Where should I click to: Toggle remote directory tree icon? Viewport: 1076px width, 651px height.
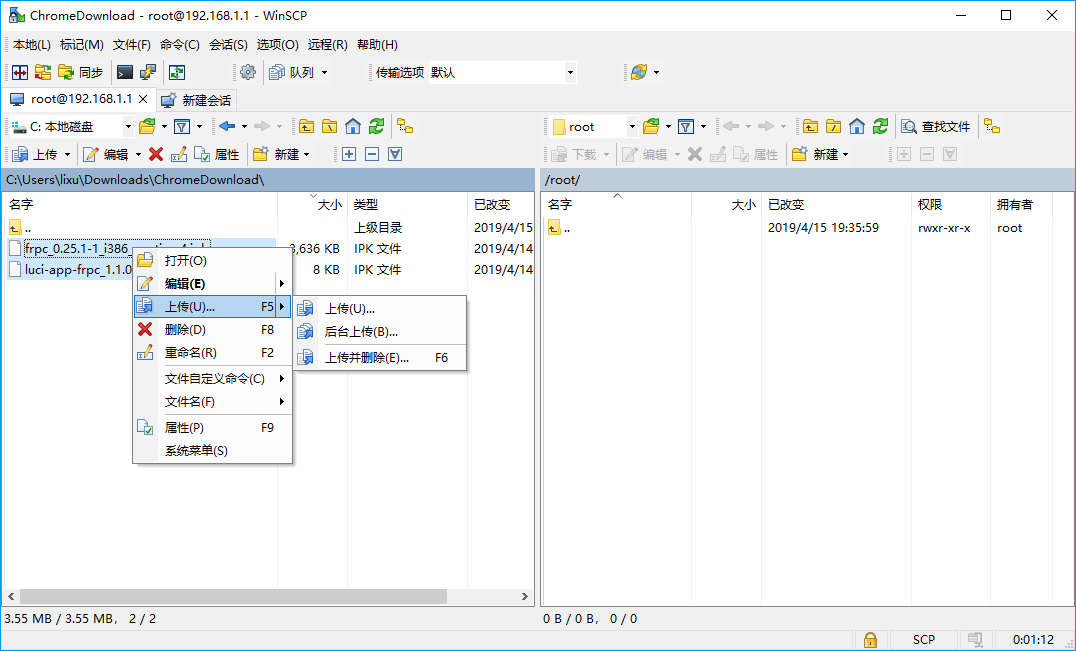992,127
